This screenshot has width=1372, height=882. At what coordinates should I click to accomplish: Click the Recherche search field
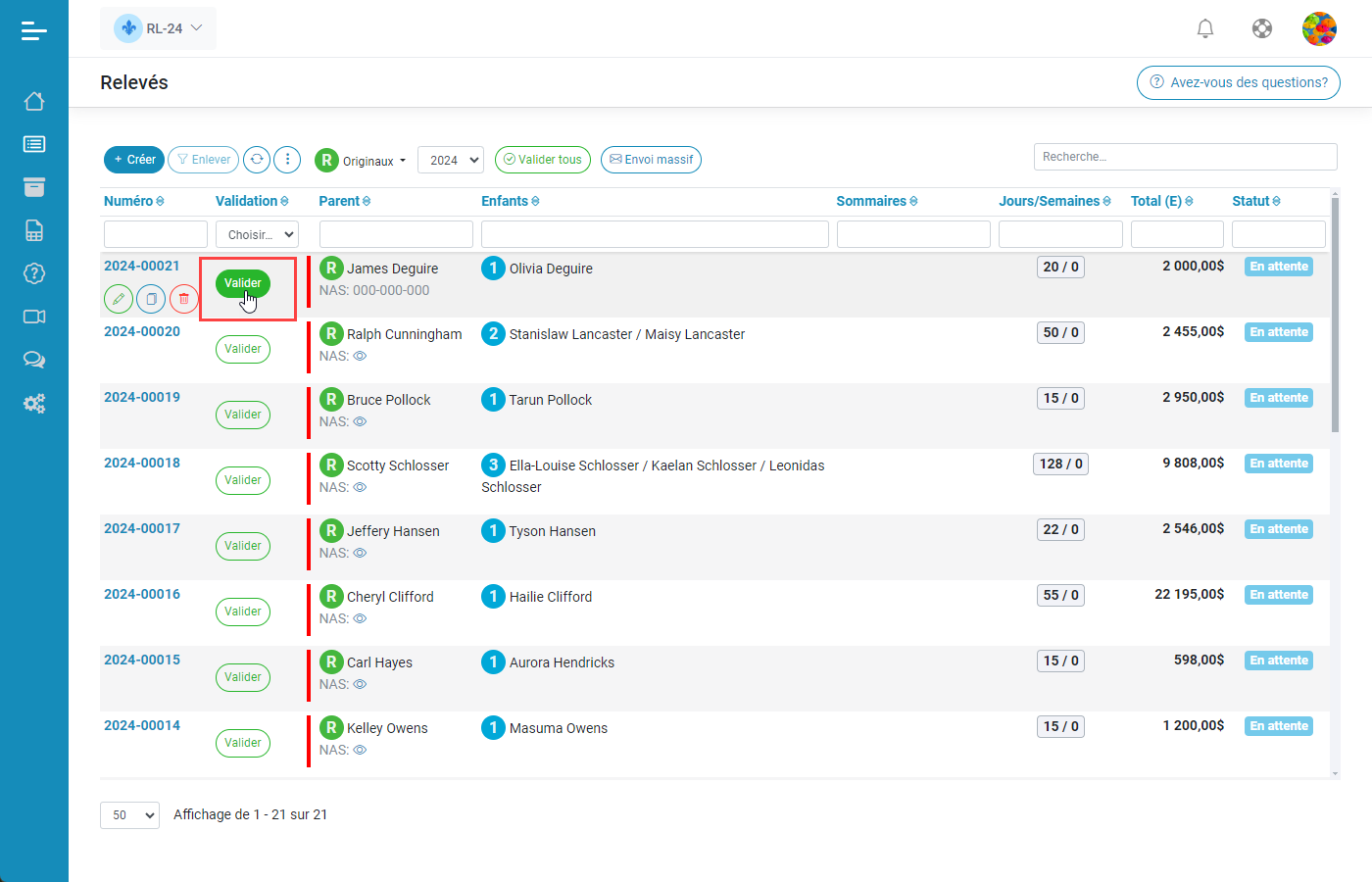(1184, 157)
